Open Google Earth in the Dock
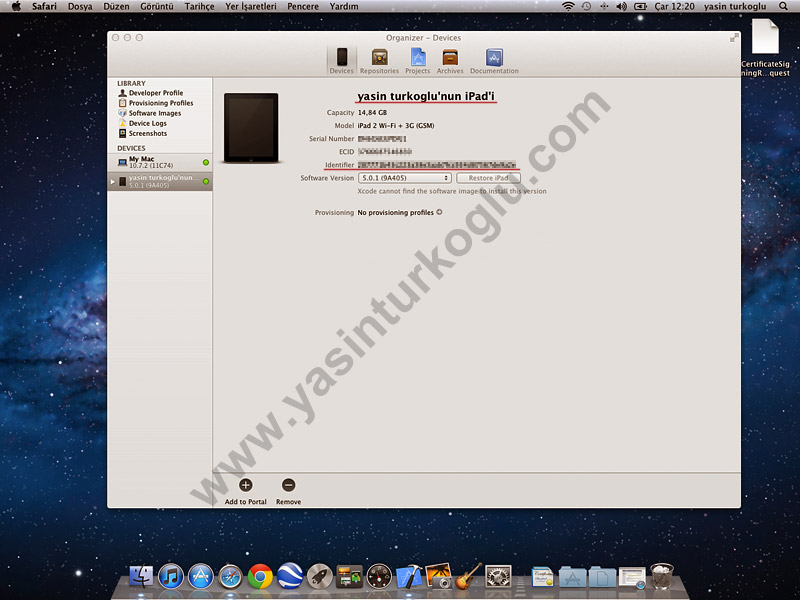Screen dimensions: 800x600 coord(290,577)
